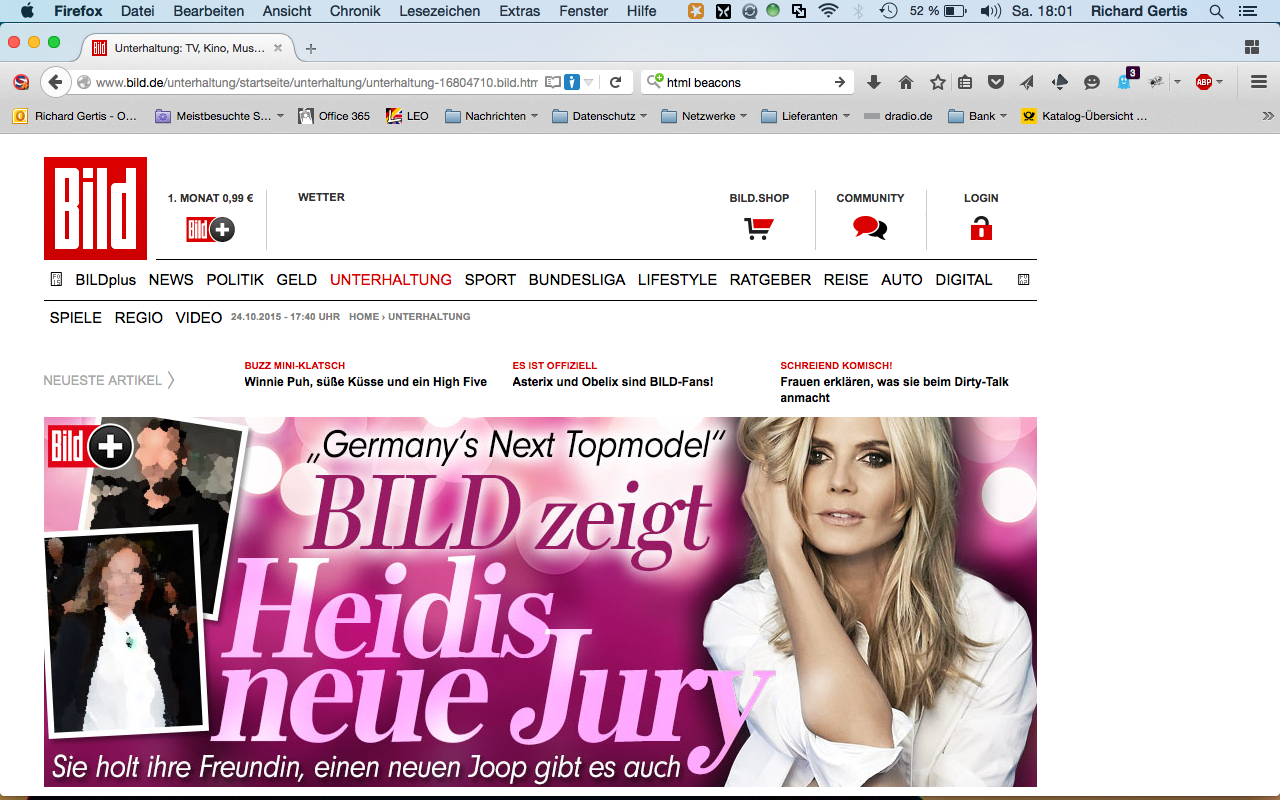Select the VIDEO sub-navigation item
Image resolution: width=1280 pixels, height=800 pixels.
pyautogui.click(x=199, y=318)
